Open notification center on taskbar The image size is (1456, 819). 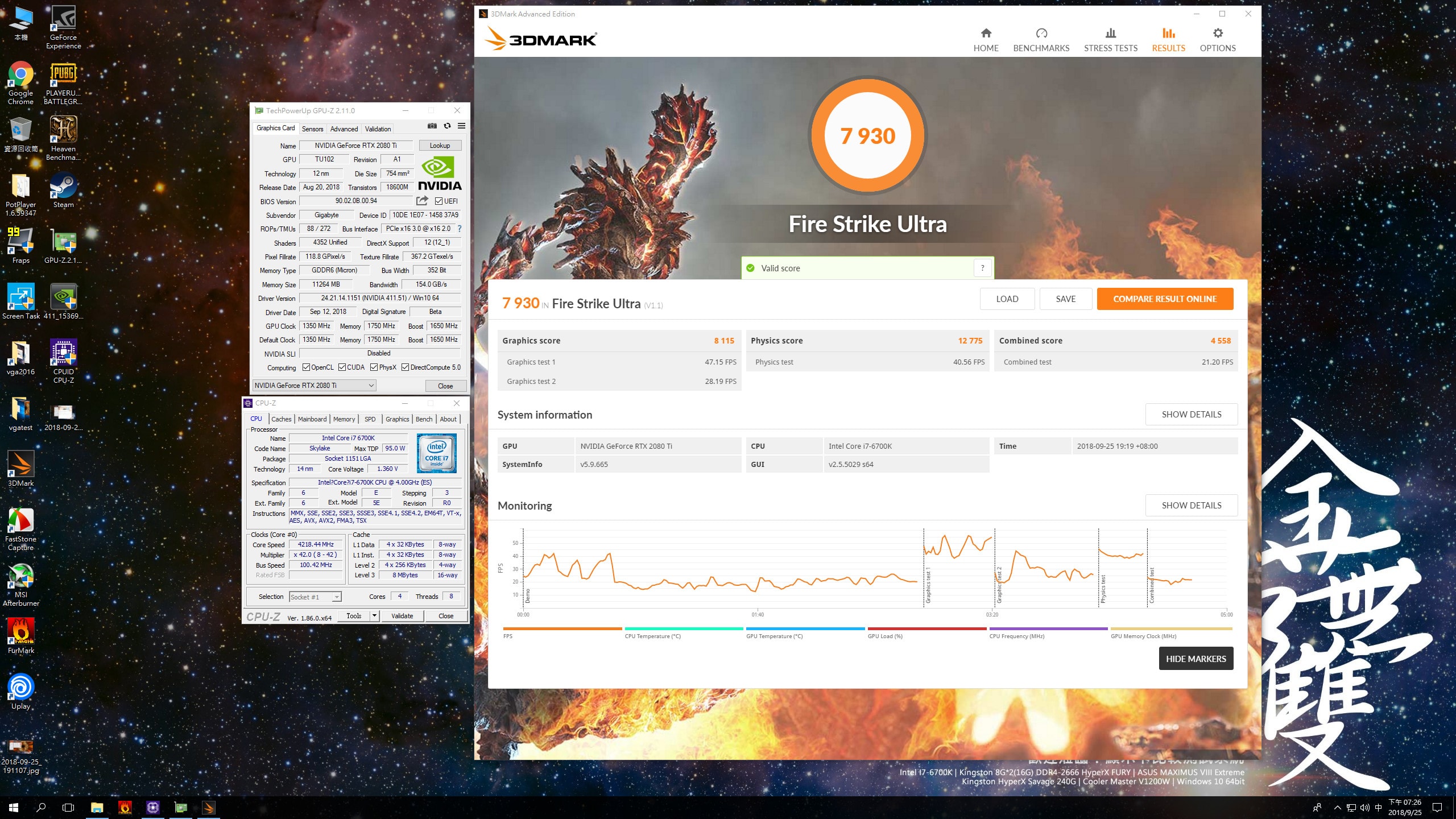tap(1437, 807)
